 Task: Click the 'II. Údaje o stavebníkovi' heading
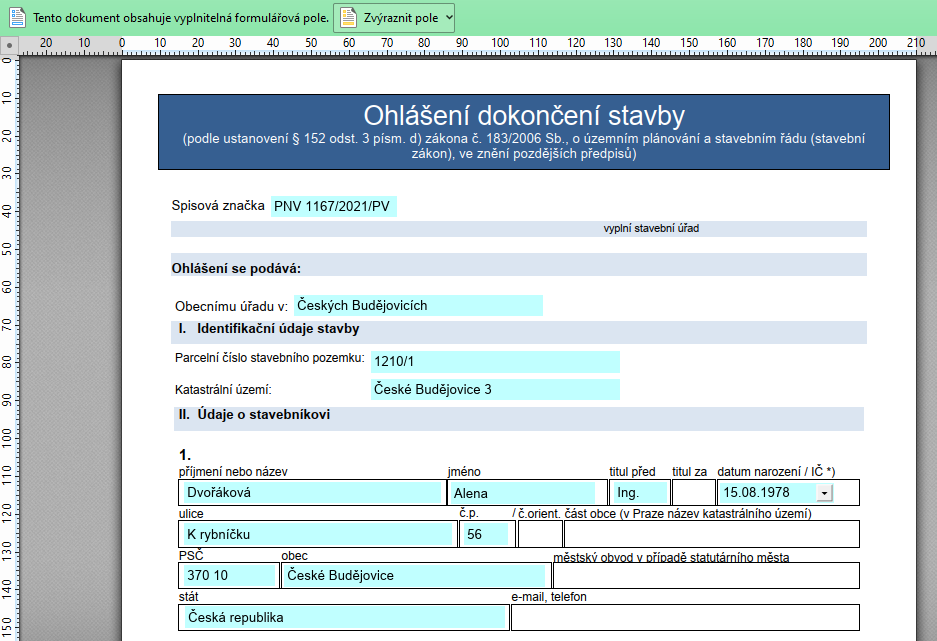pyautogui.click(x=254, y=415)
